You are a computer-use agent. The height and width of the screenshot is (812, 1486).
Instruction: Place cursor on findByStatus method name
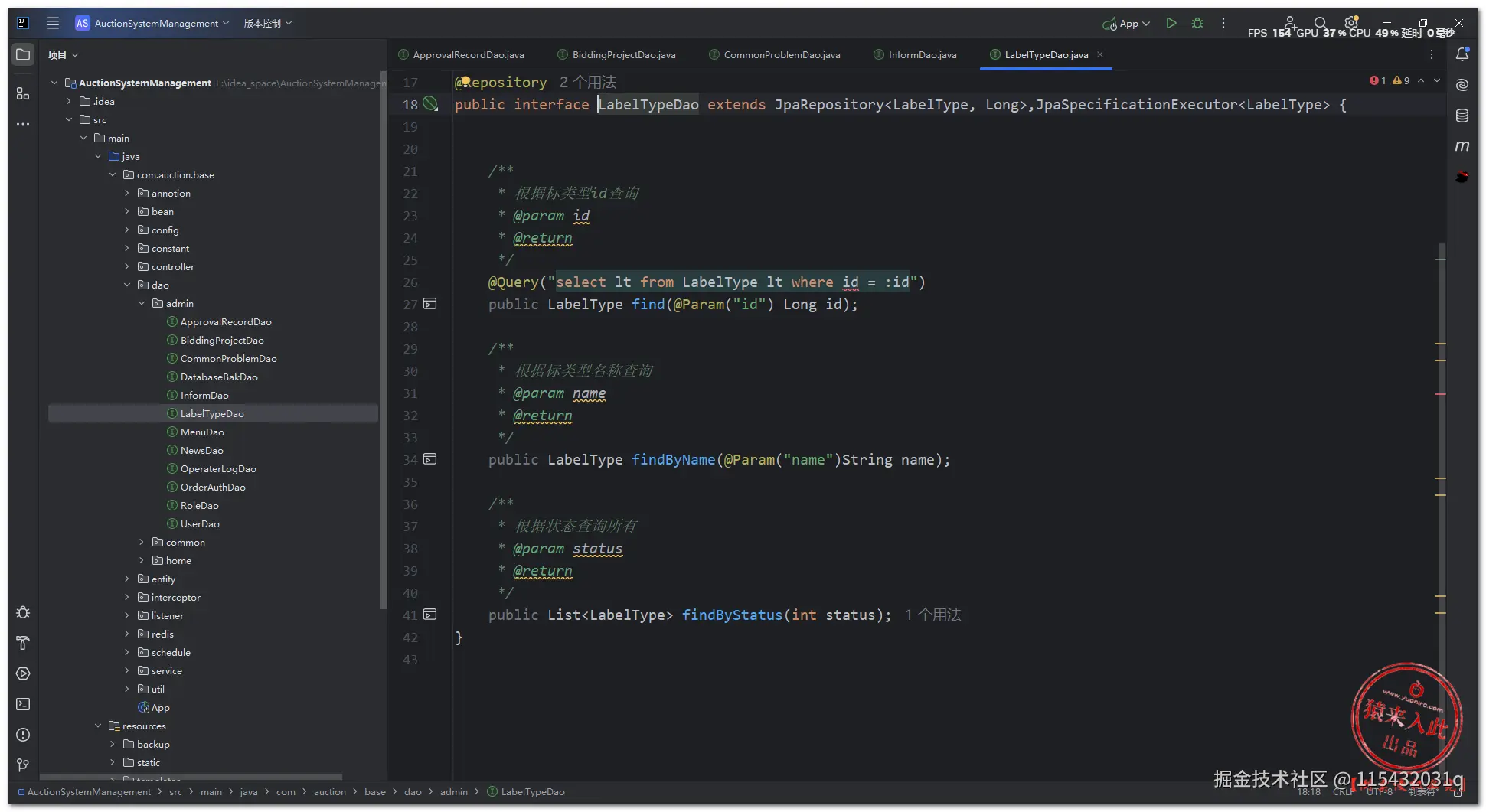(732, 615)
